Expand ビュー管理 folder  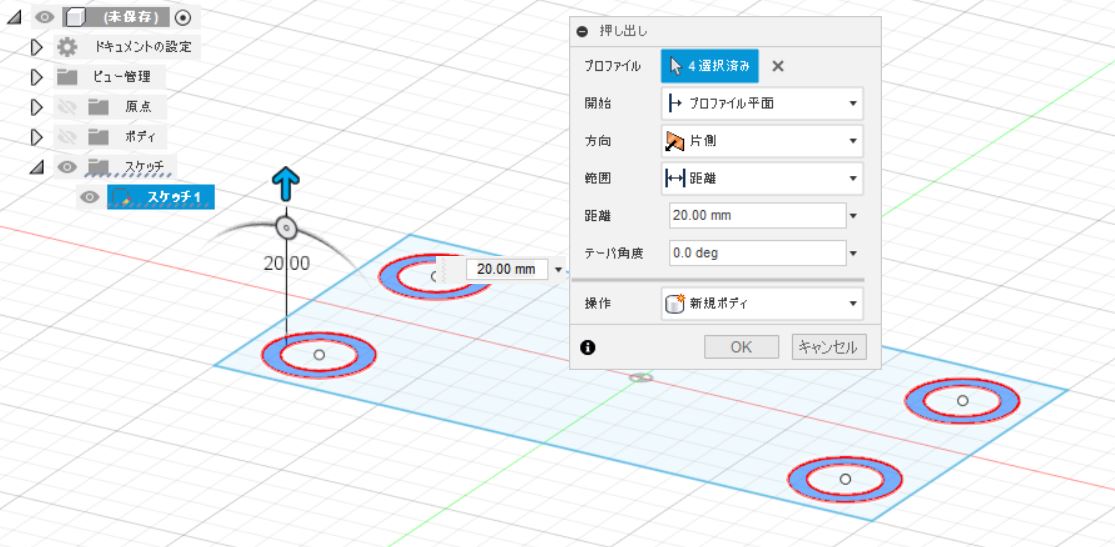37,78
